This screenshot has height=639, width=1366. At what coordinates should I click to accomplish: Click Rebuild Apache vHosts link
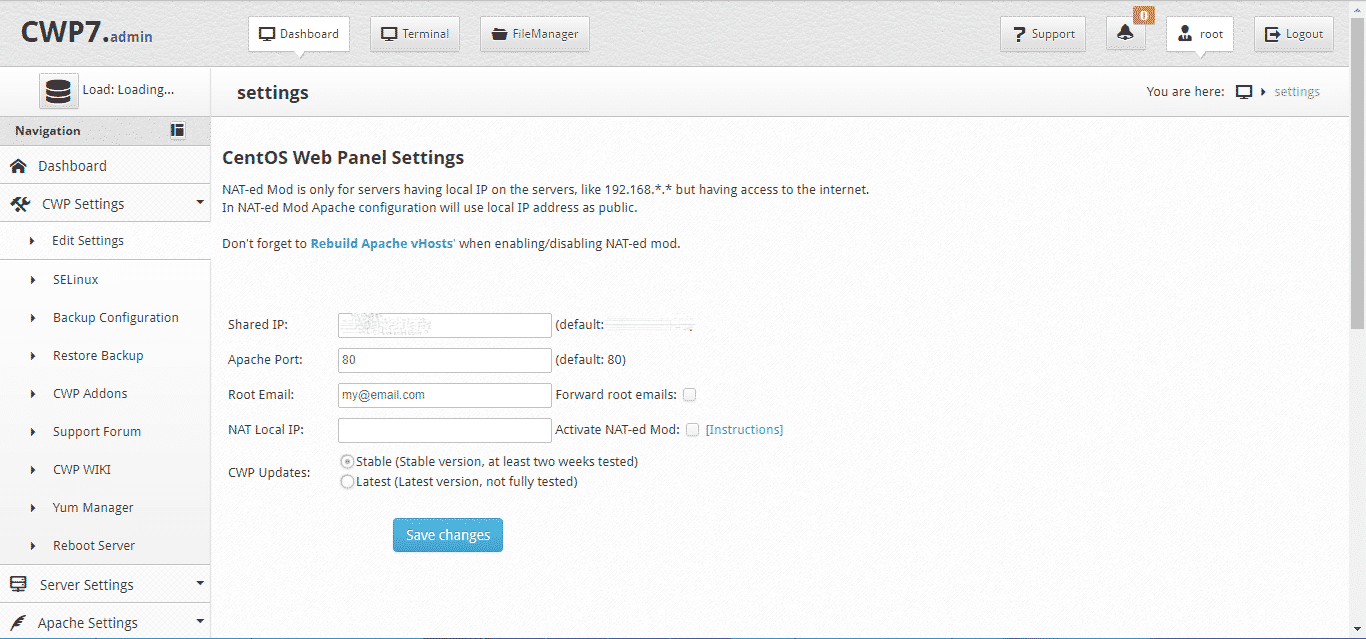click(381, 243)
